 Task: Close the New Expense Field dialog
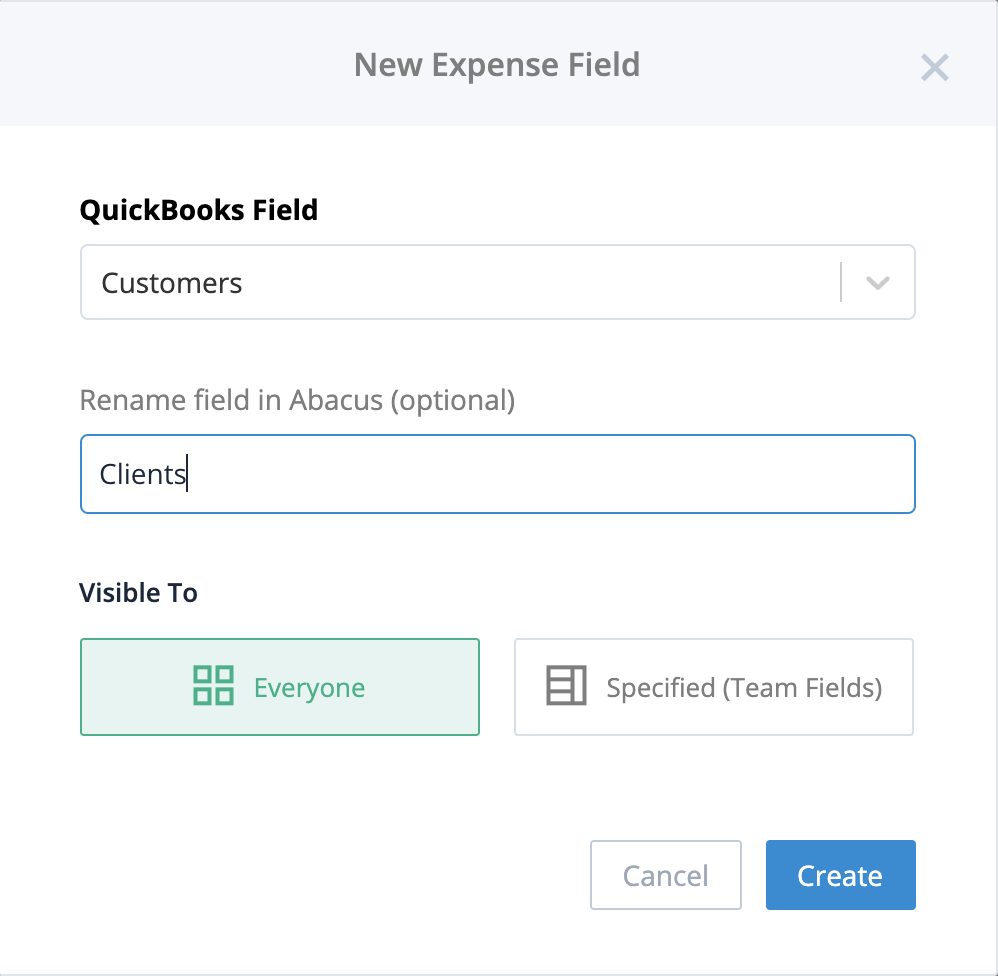click(x=934, y=67)
